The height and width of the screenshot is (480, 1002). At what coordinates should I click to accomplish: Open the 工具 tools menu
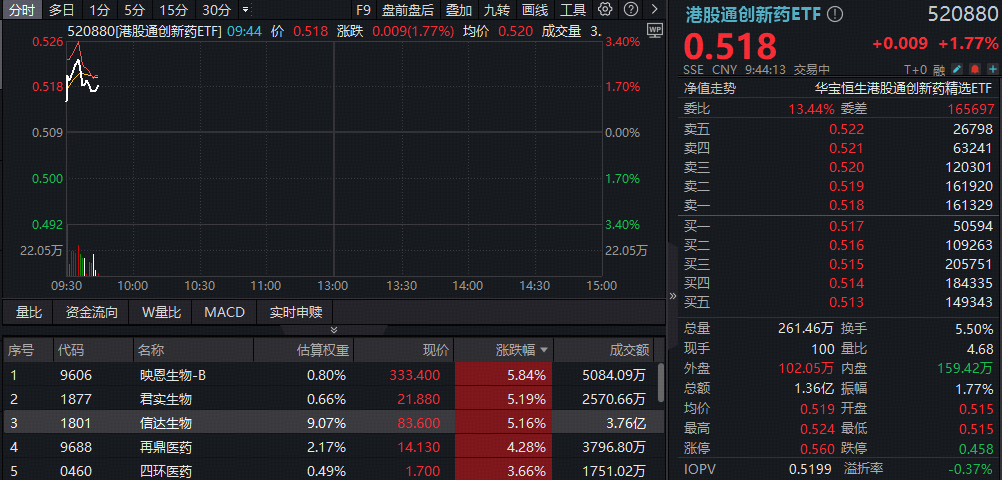[x=573, y=10]
